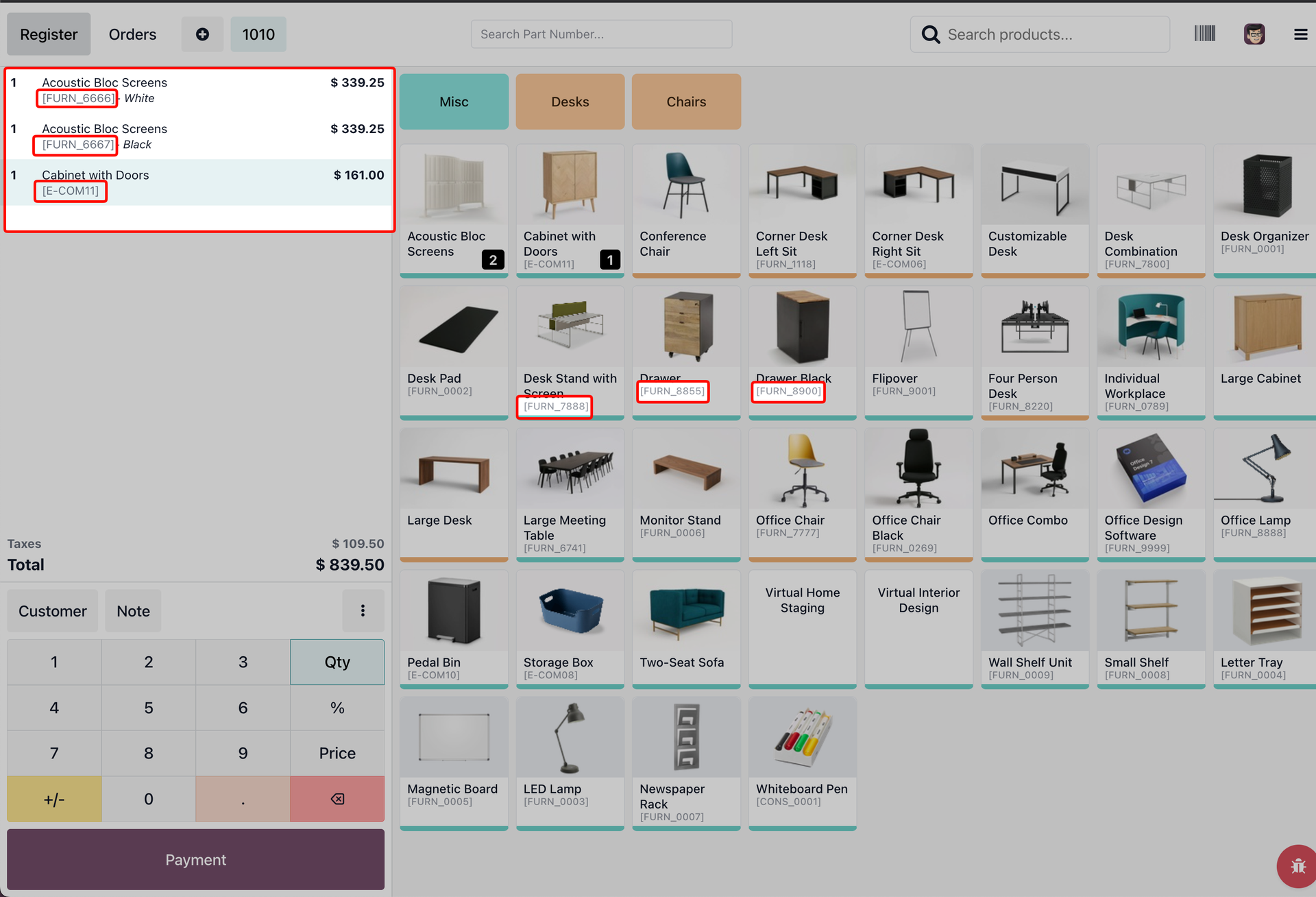Open the Chairs category
Viewport: 1316px width, 897px height.
pos(686,101)
